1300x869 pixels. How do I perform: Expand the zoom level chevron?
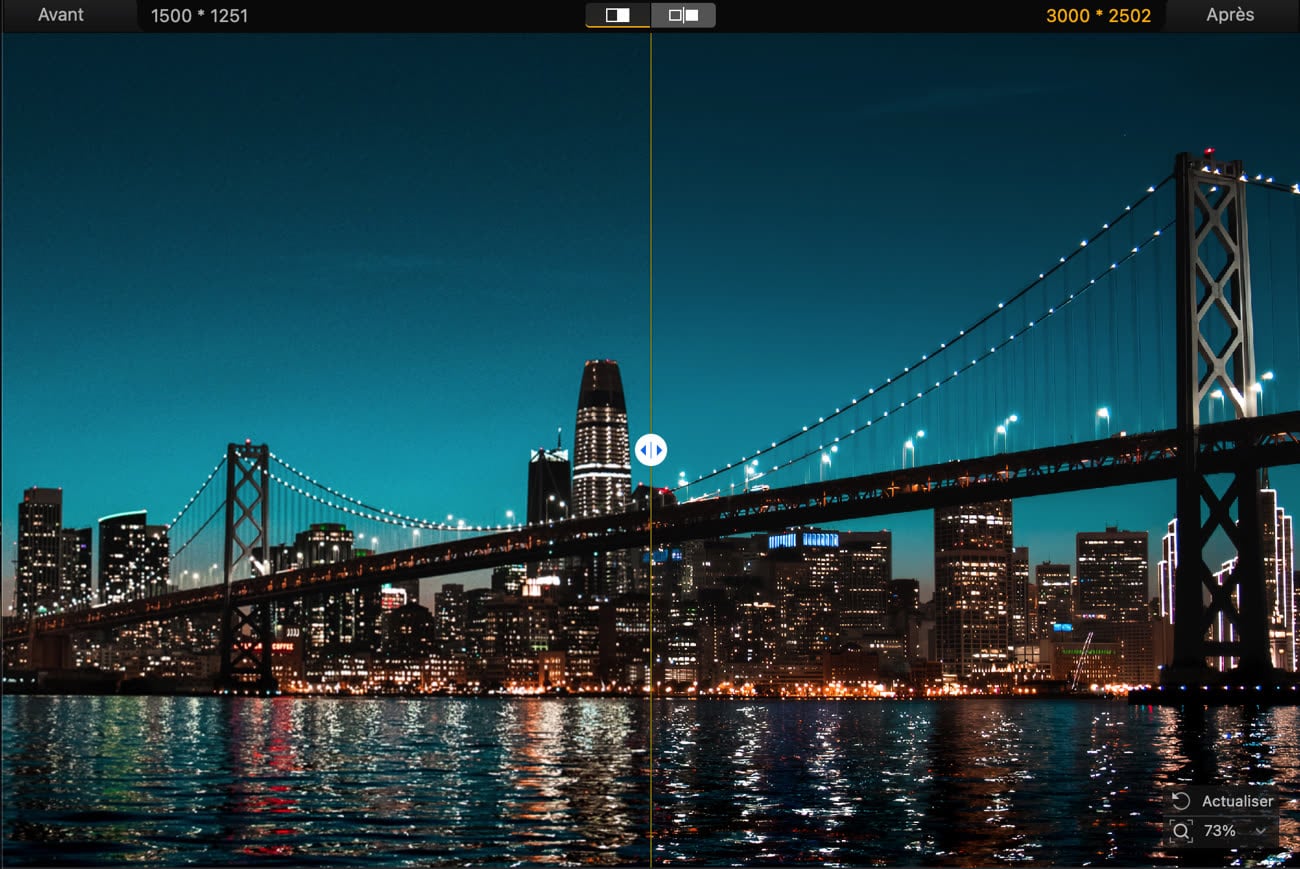(x=1259, y=831)
